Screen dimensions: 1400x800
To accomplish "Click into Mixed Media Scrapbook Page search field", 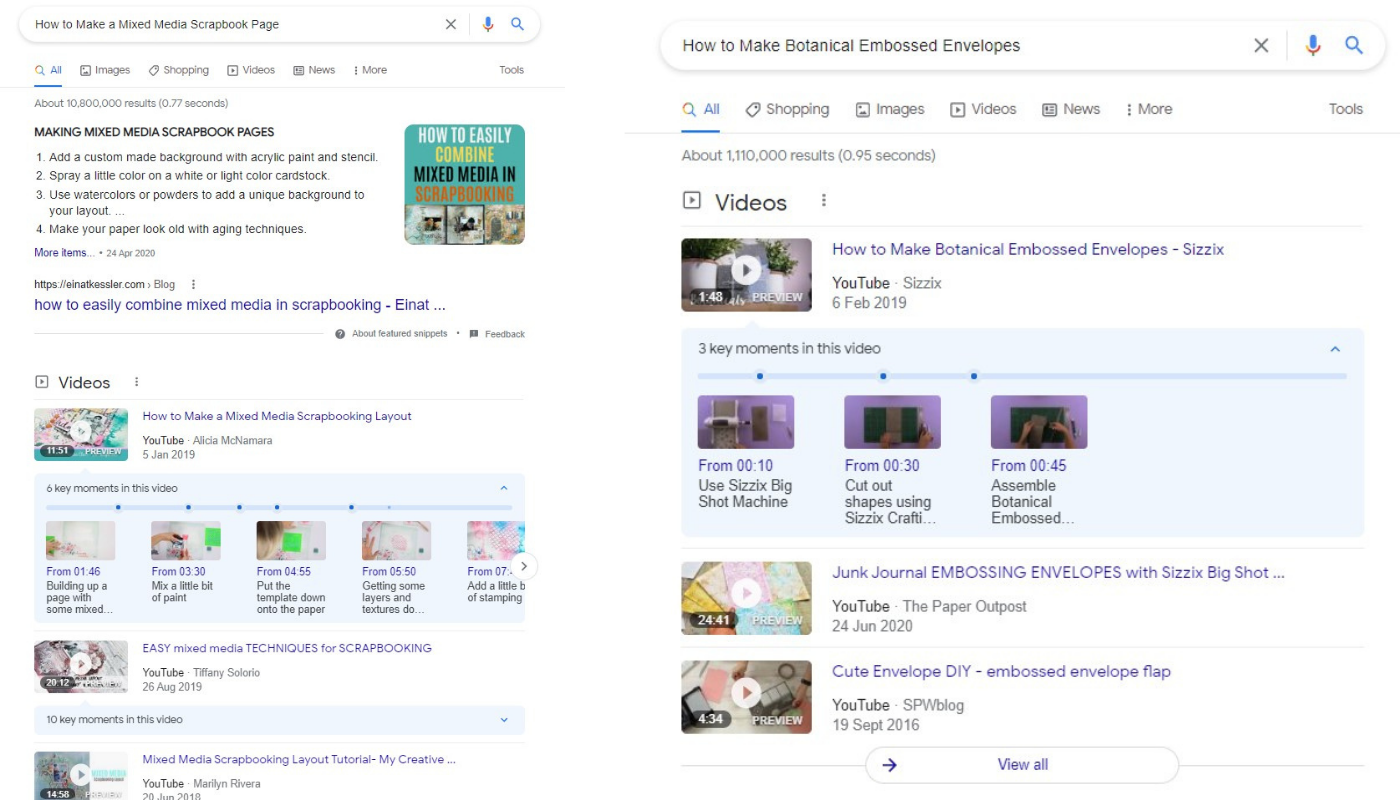I will pyautogui.click(x=235, y=25).
